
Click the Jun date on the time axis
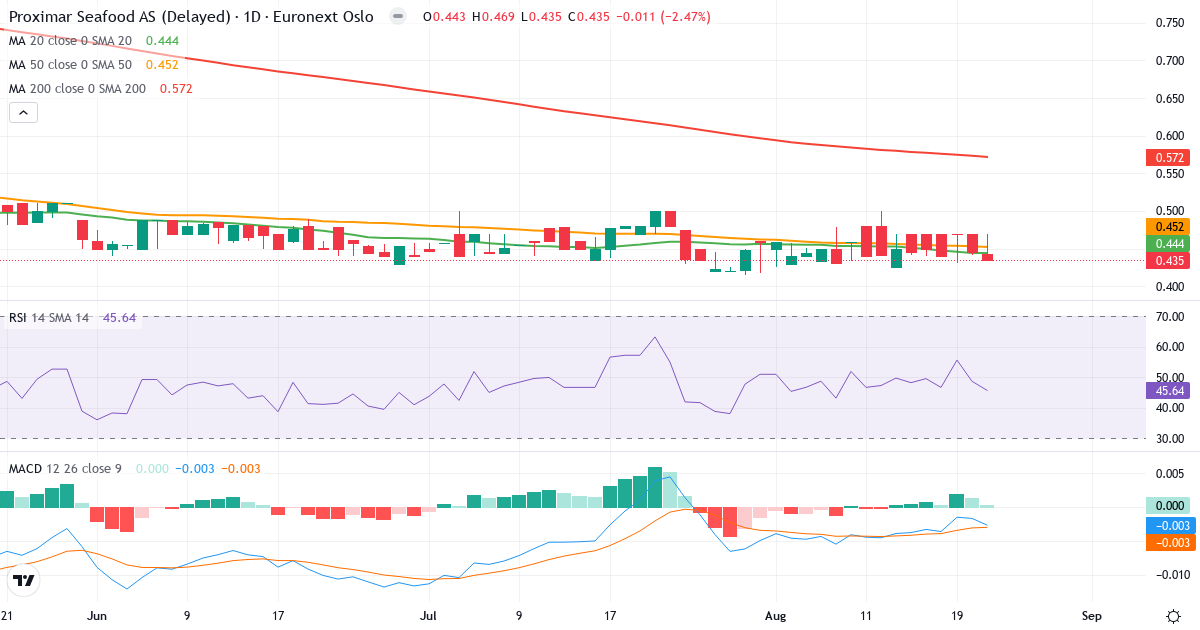point(97,616)
